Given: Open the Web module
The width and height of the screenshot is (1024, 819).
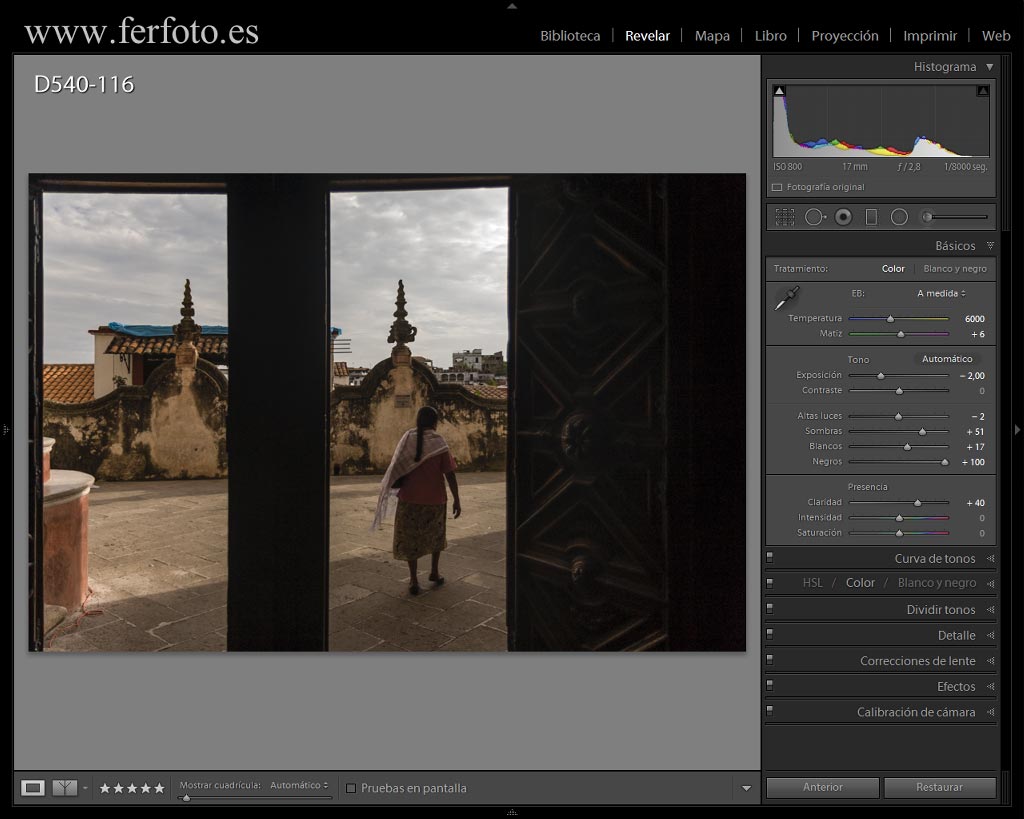Looking at the screenshot, I should coord(996,36).
